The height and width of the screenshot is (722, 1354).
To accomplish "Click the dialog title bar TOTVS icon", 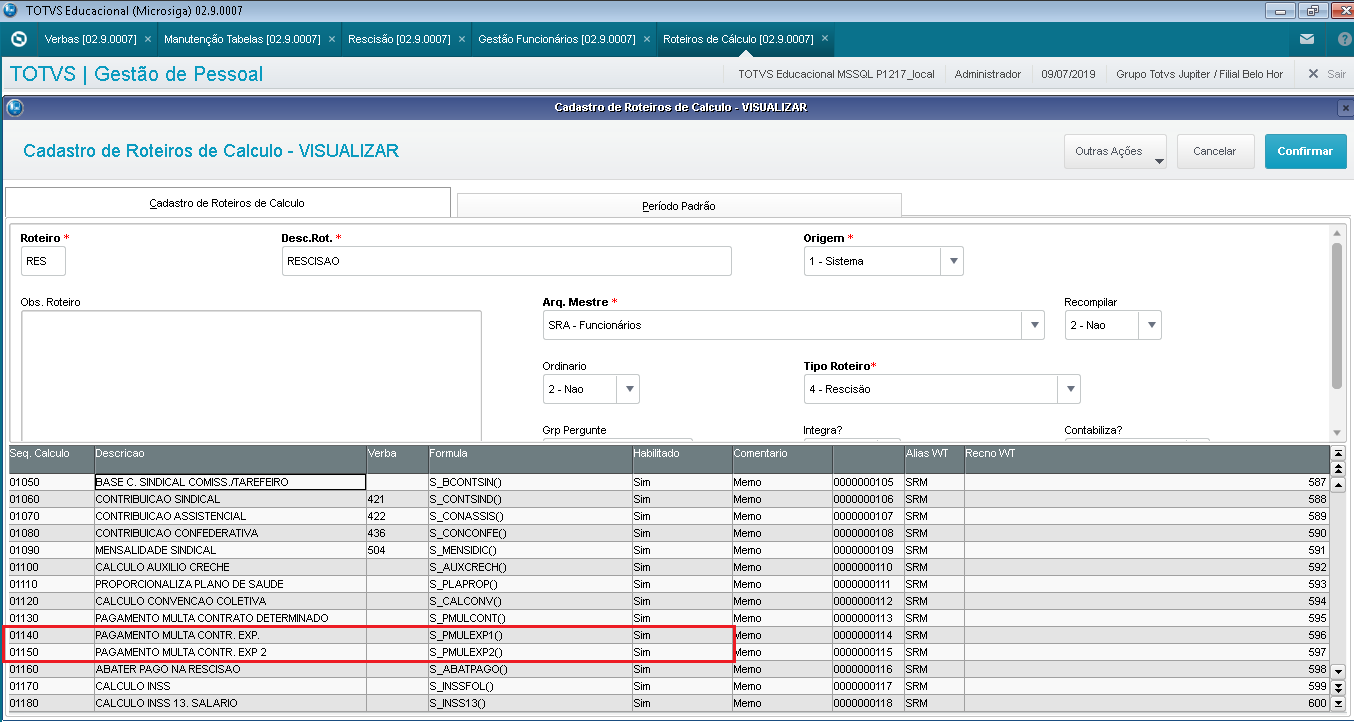I will (14, 107).
